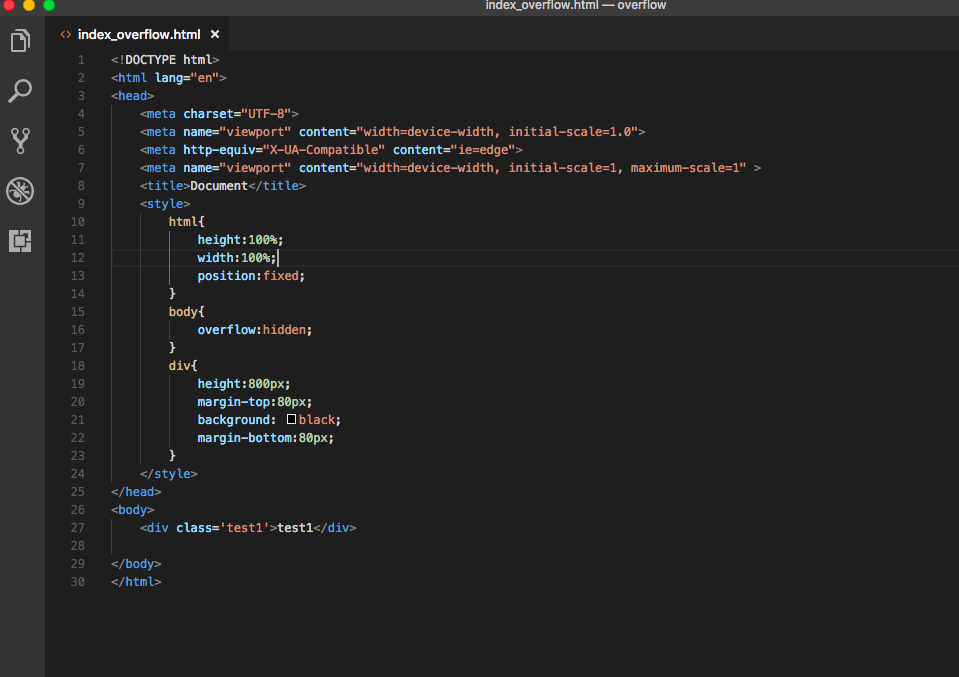Click on test1 div text in body

pos(295,528)
